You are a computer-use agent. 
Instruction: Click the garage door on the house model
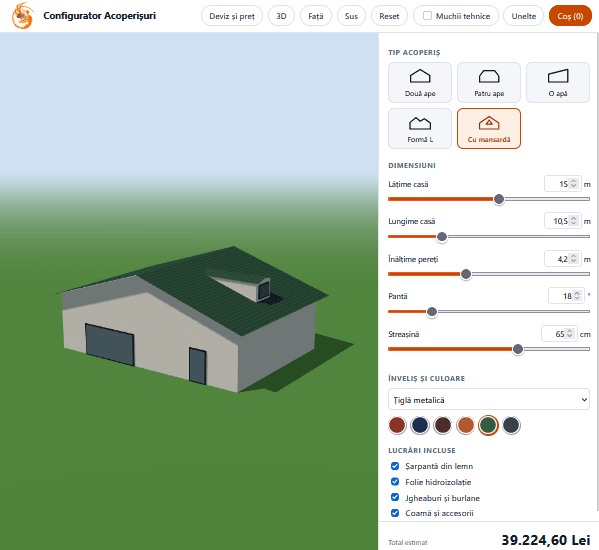110,345
